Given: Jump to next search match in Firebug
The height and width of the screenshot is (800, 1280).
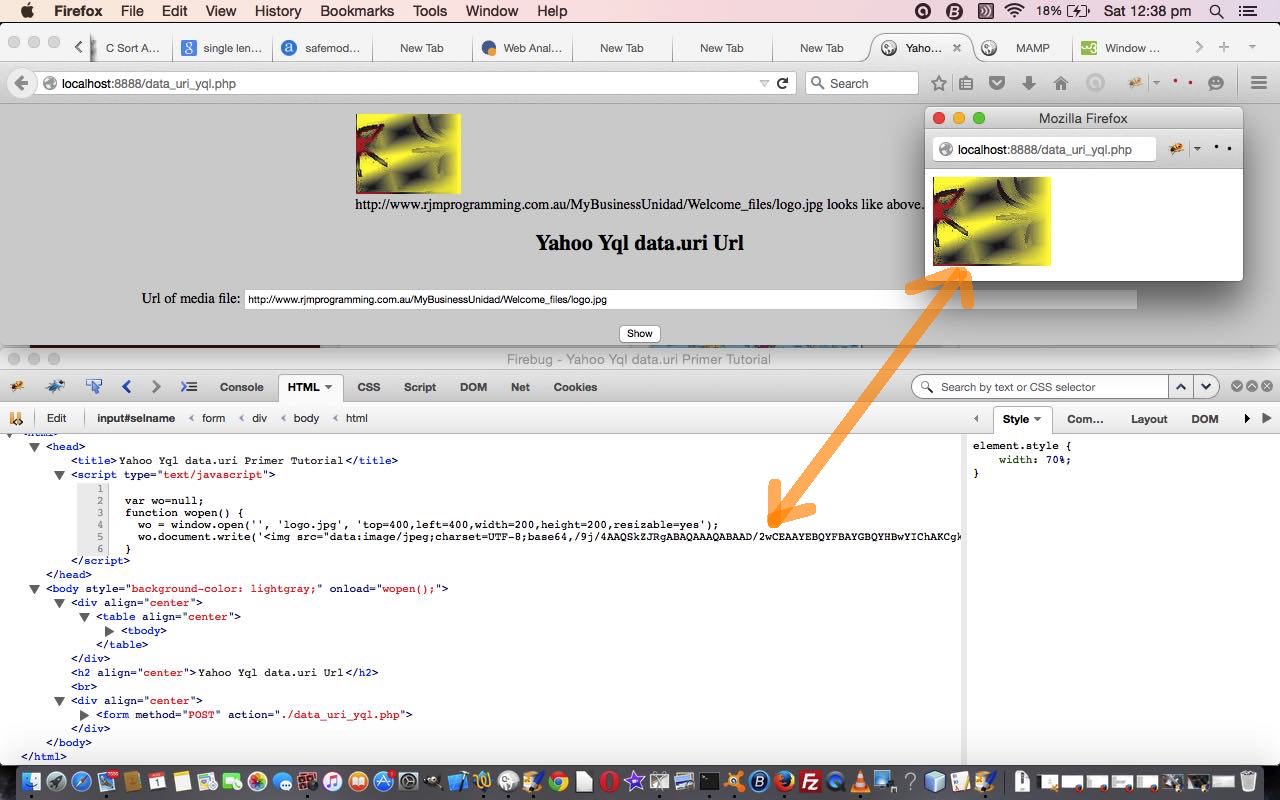Looking at the screenshot, I should pos(1205,387).
